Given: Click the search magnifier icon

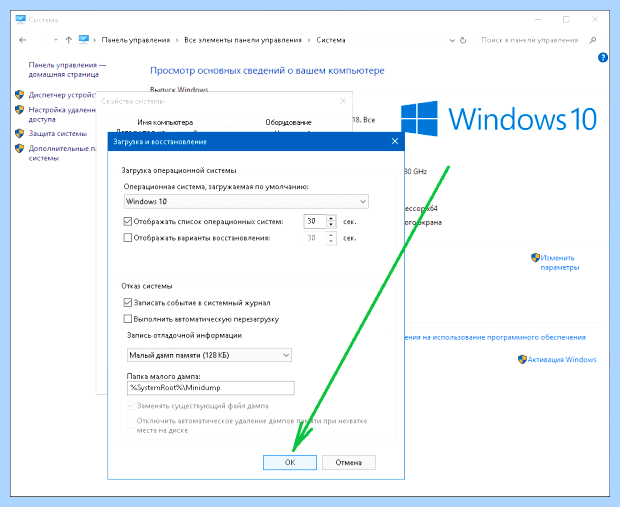Looking at the screenshot, I should pyautogui.click(x=592, y=40).
